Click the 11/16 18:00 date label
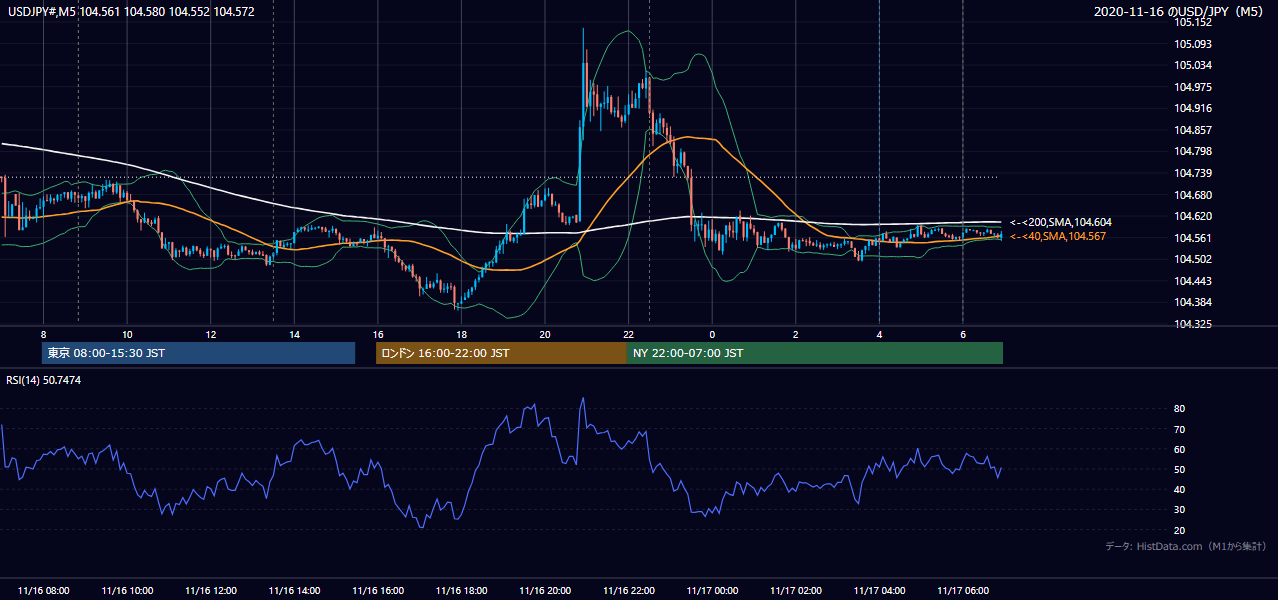Viewport: 1278px width, 600px height. [x=461, y=591]
